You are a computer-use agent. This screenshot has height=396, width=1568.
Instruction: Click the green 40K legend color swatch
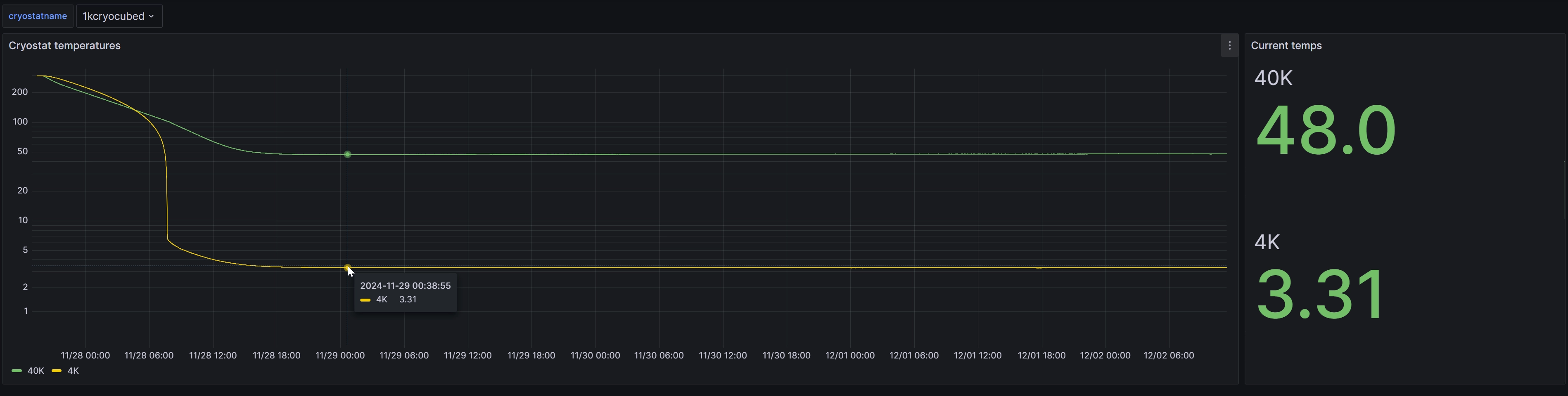(x=17, y=370)
